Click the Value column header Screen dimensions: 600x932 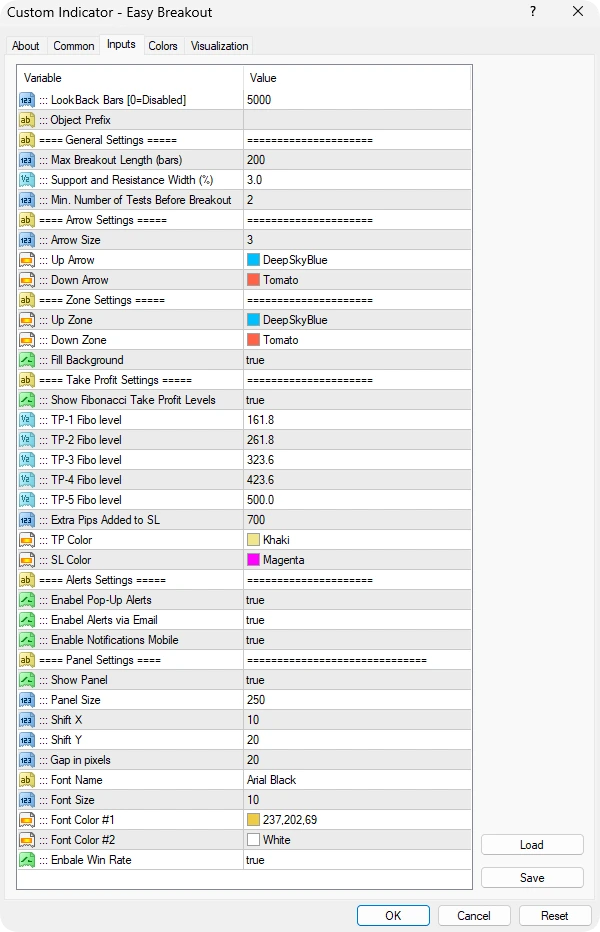click(x=357, y=78)
